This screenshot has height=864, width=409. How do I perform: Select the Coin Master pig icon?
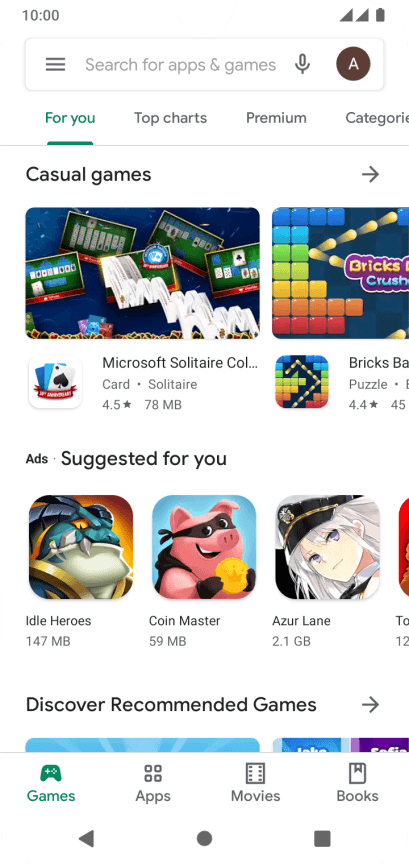tap(204, 547)
